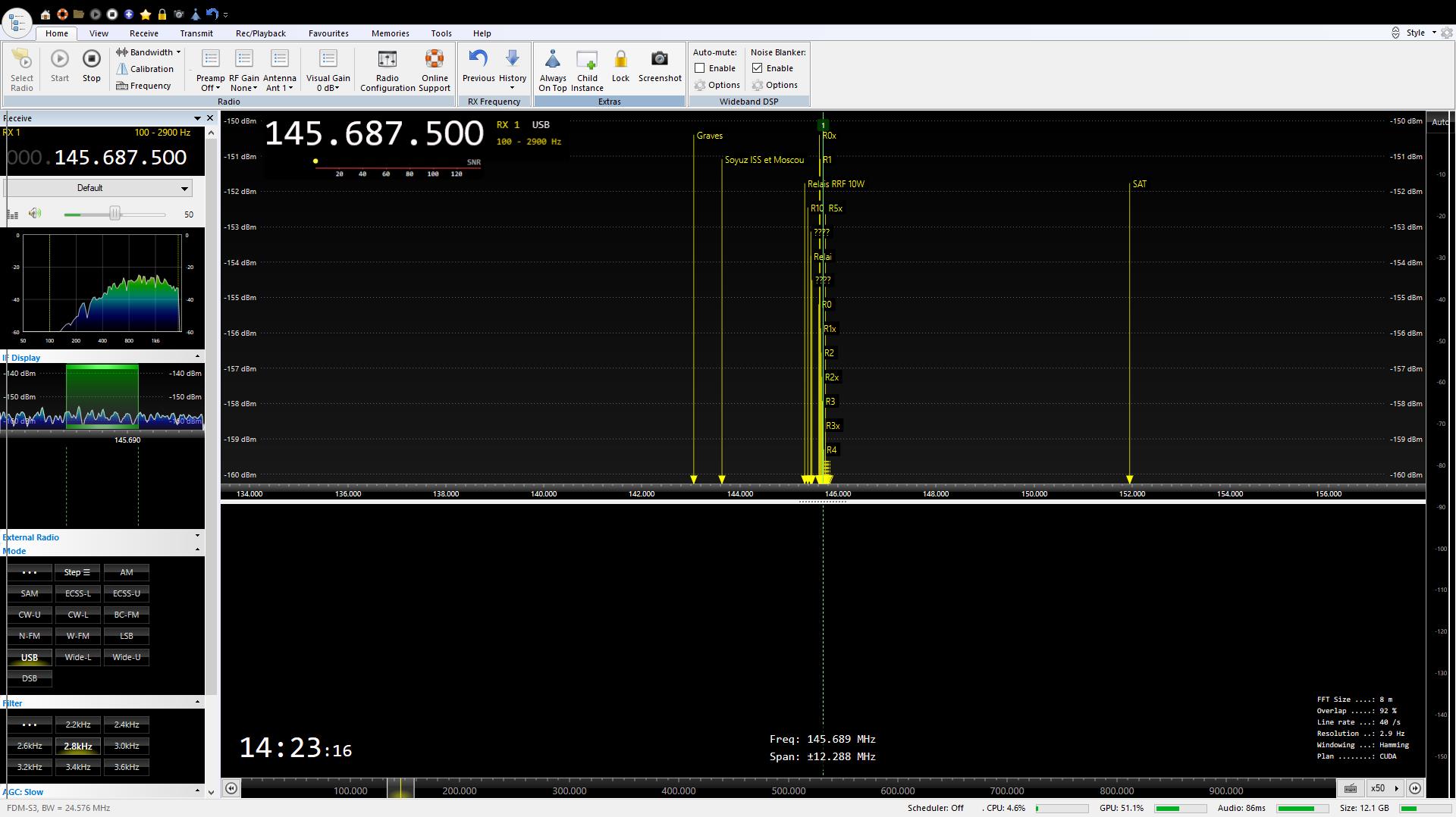1456x817 pixels.
Task: Click the Start radio icon
Action: [x=59, y=60]
